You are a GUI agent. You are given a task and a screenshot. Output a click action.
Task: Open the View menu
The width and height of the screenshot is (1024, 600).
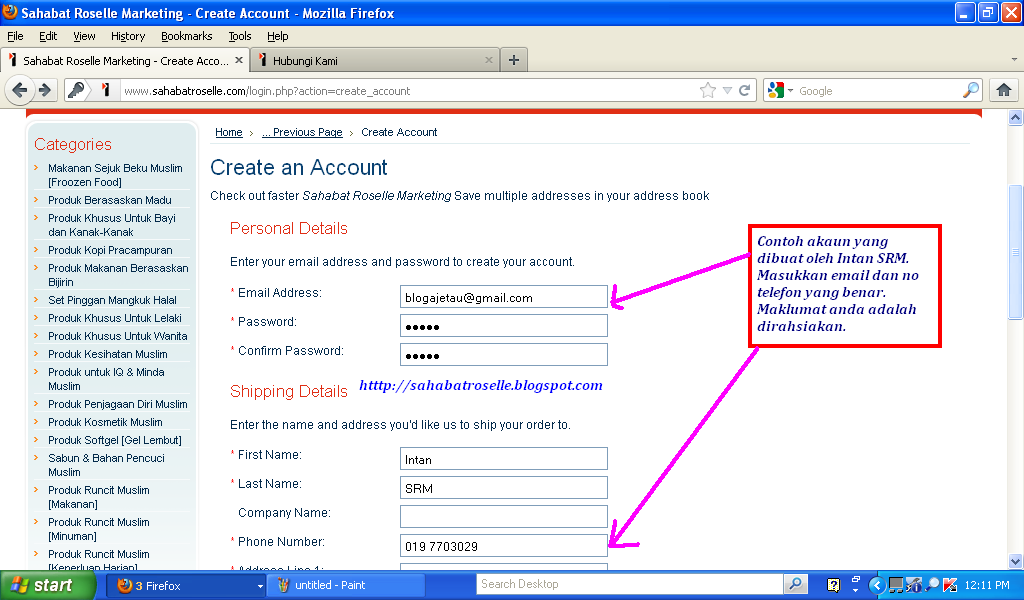coord(84,36)
